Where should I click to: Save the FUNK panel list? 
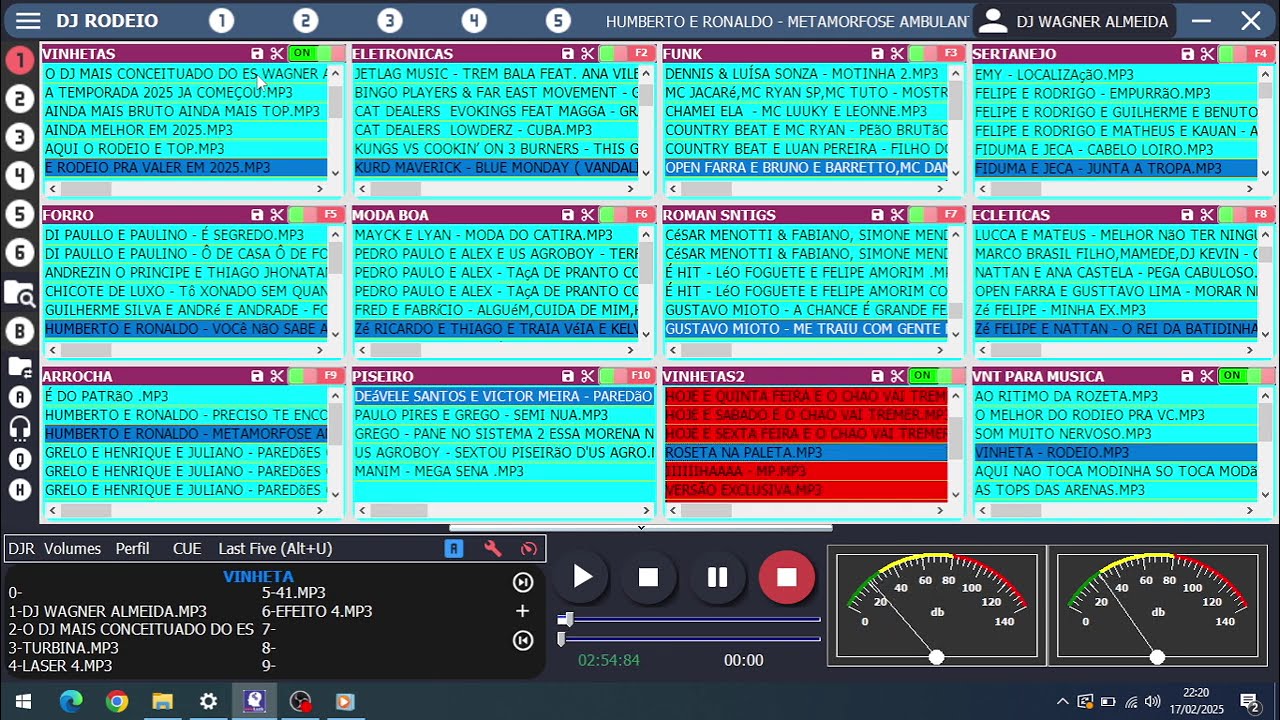point(877,54)
